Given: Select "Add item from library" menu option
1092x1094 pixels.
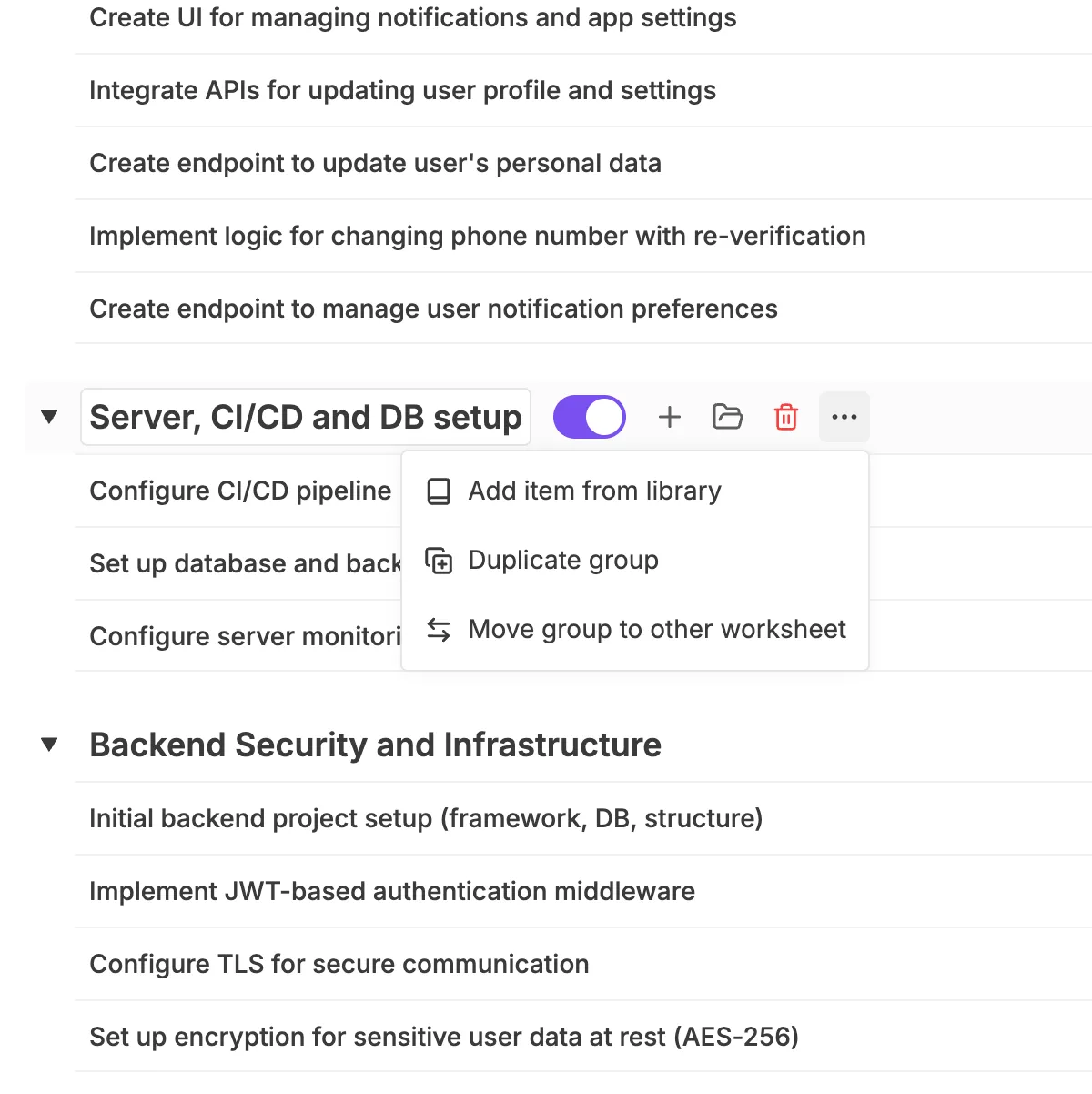Looking at the screenshot, I should pyautogui.click(x=594, y=491).
